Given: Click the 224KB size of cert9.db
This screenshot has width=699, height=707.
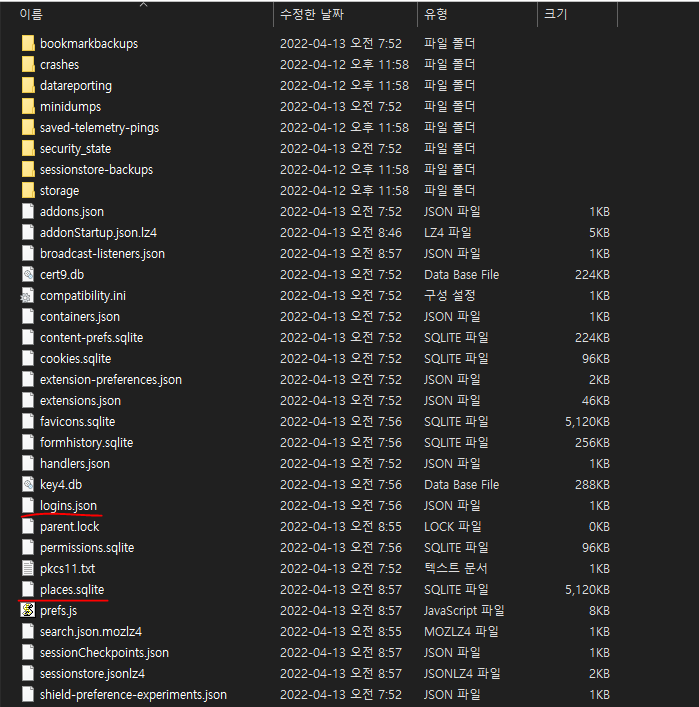Looking at the screenshot, I should pyautogui.click(x=592, y=275).
